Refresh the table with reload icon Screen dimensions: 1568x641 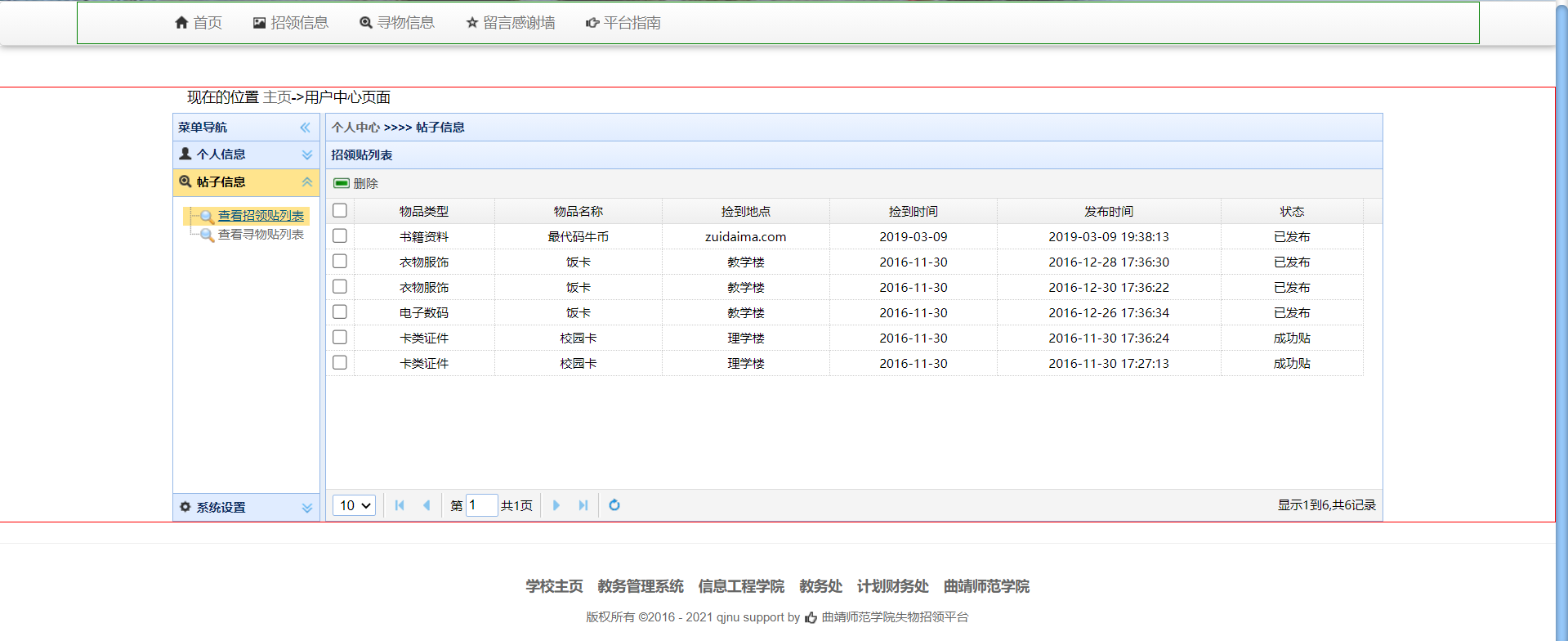614,505
